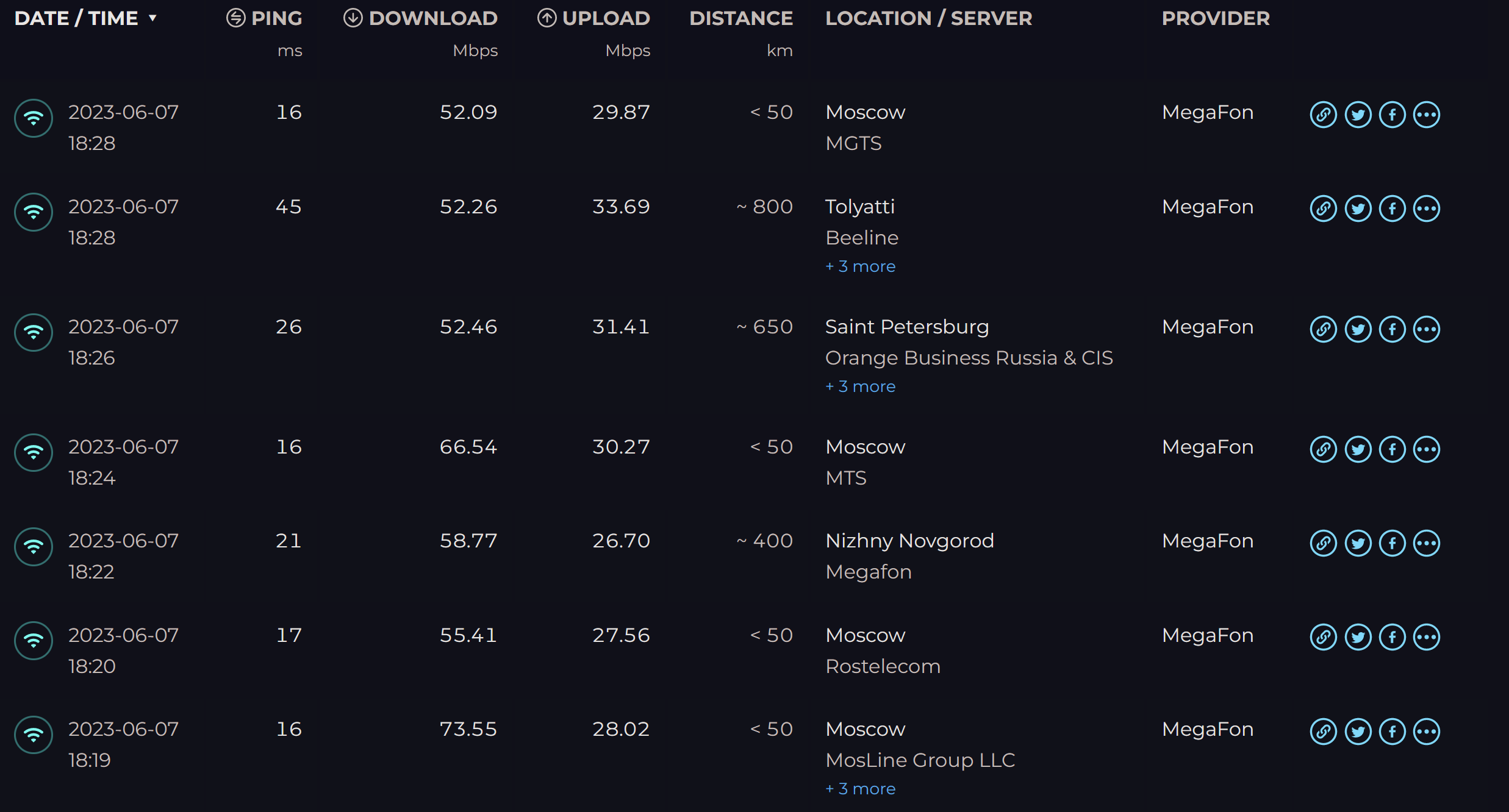Open more options for Moscow MTS result
The width and height of the screenshot is (1509, 812).
tap(1427, 450)
